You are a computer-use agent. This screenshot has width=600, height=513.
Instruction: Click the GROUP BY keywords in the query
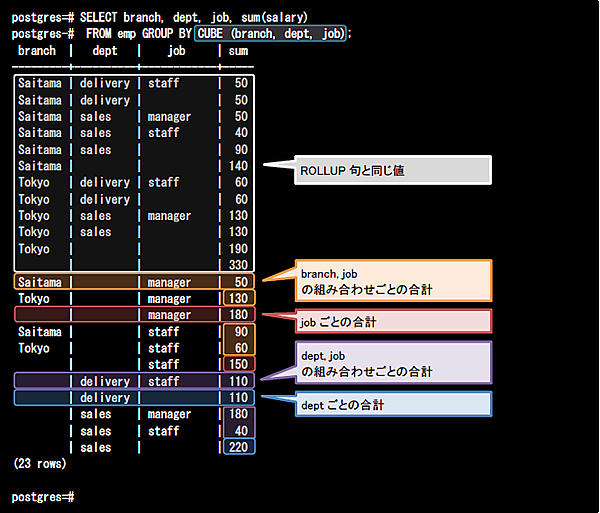[166, 34]
